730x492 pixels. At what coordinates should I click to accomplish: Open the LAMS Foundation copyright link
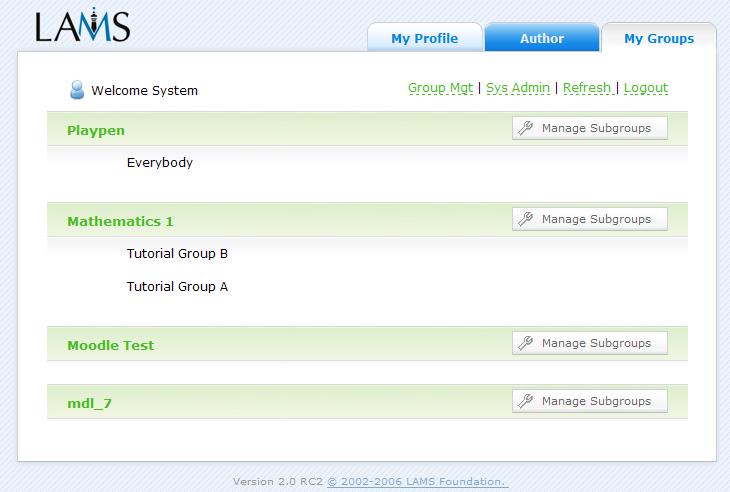[417, 481]
